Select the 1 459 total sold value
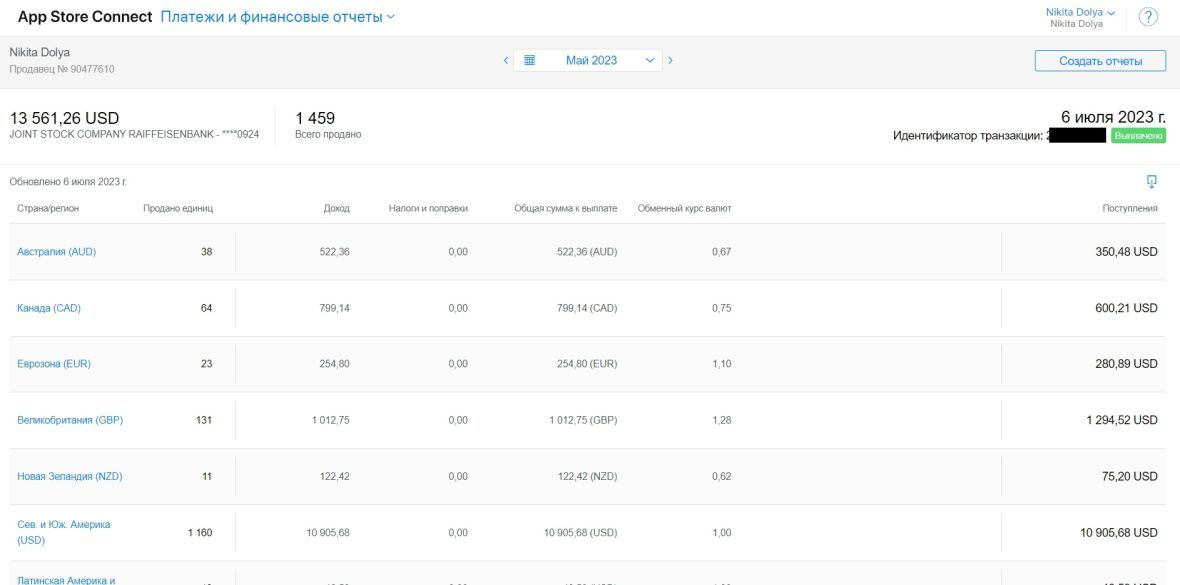This screenshot has width=1180, height=585. click(315, 118)
